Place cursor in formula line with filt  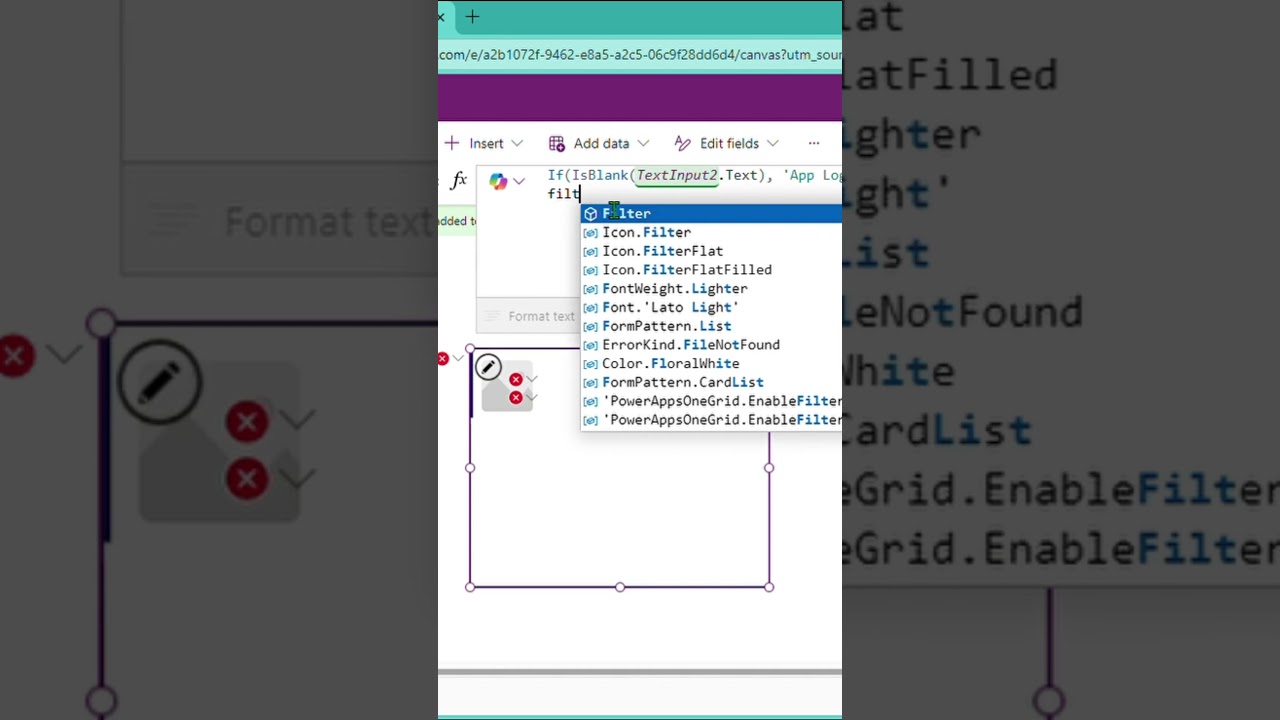pos(564,193)
